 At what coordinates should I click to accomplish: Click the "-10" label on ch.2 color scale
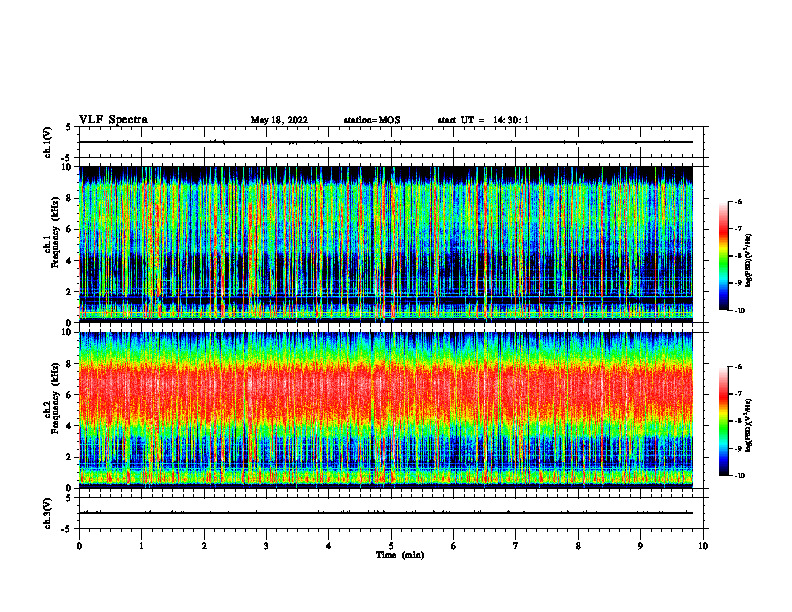(739, 476)
